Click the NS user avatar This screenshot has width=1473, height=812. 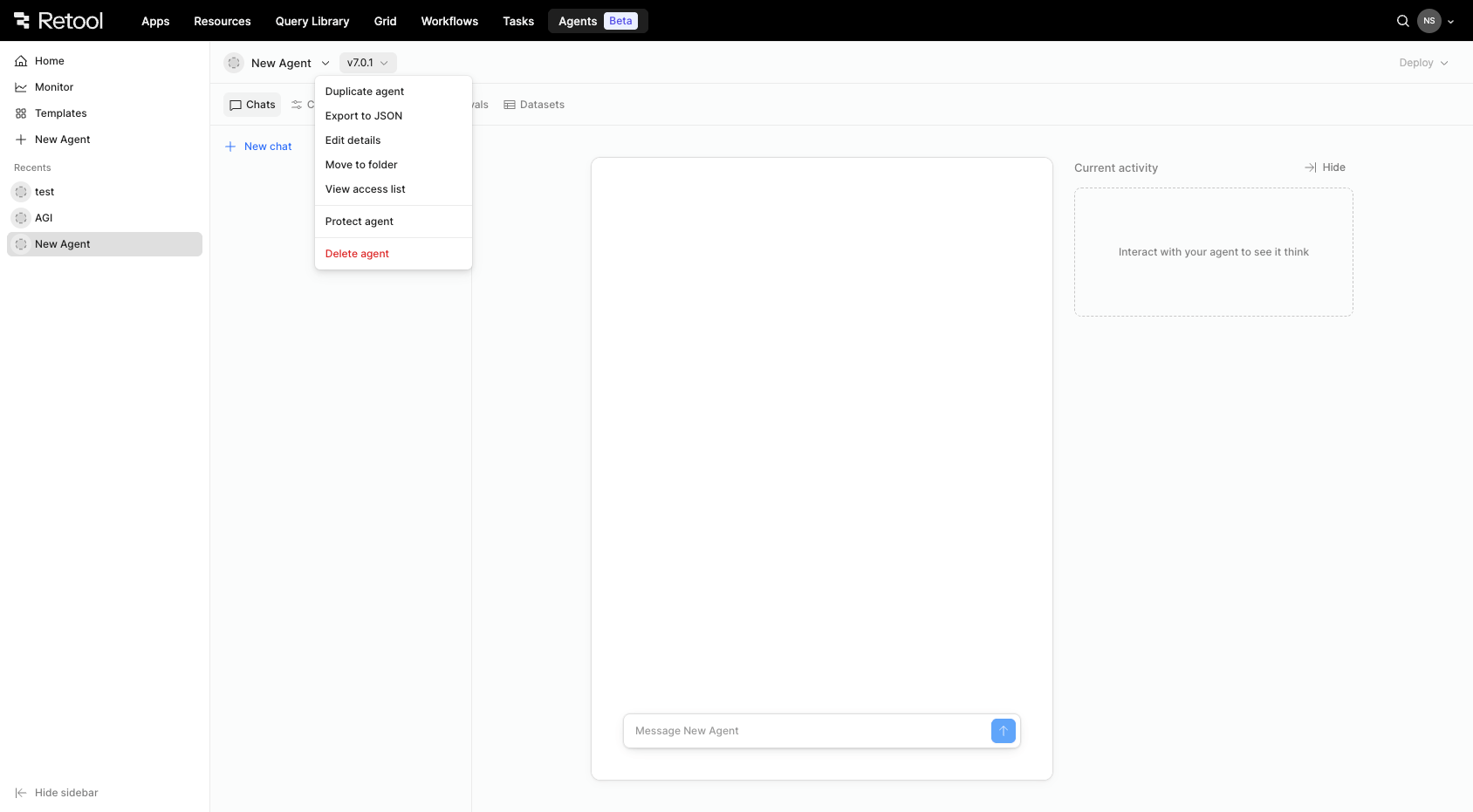tap(1428, 21)
